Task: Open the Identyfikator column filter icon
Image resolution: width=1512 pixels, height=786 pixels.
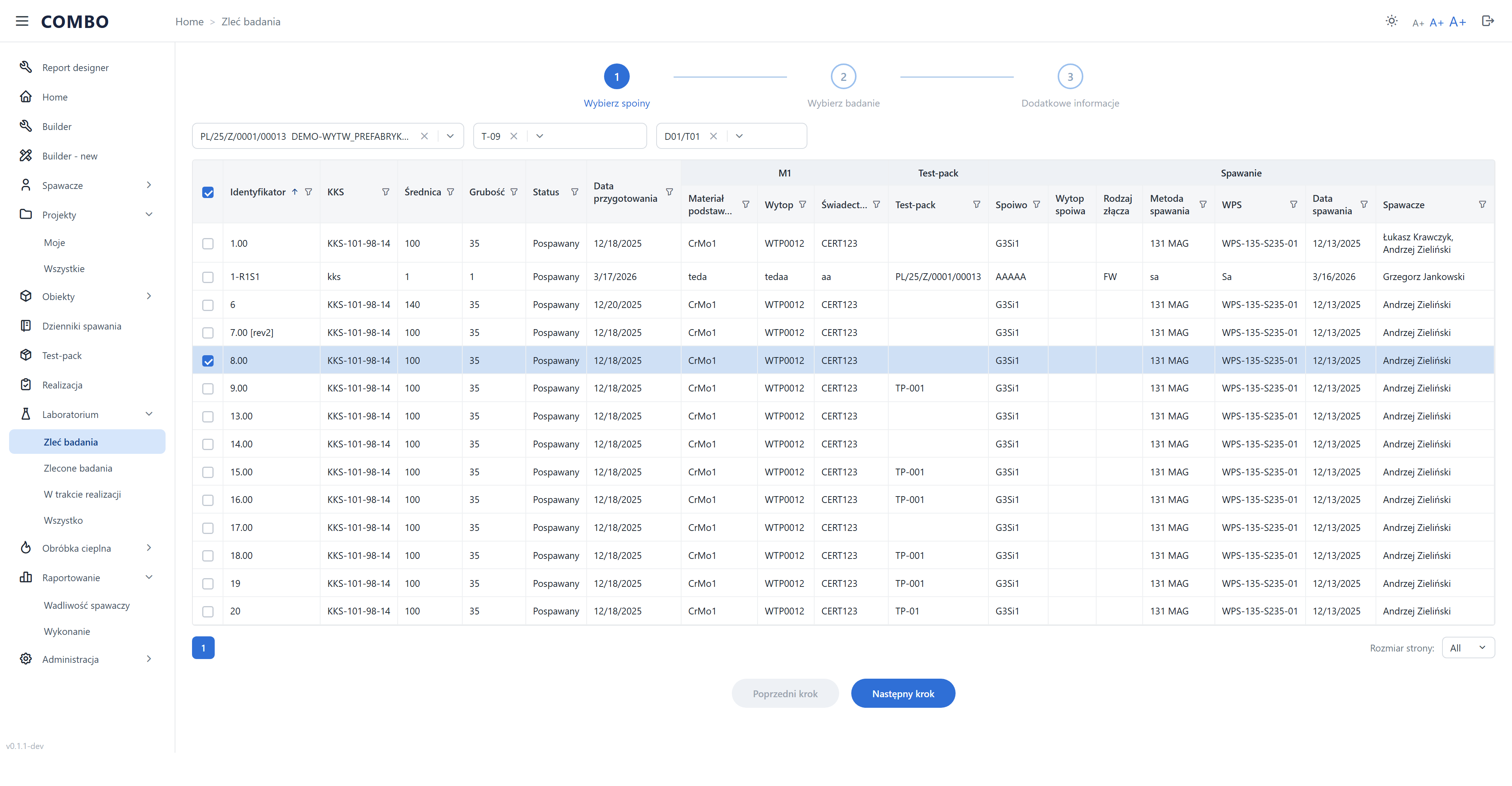Action: [x=308, y=192]
